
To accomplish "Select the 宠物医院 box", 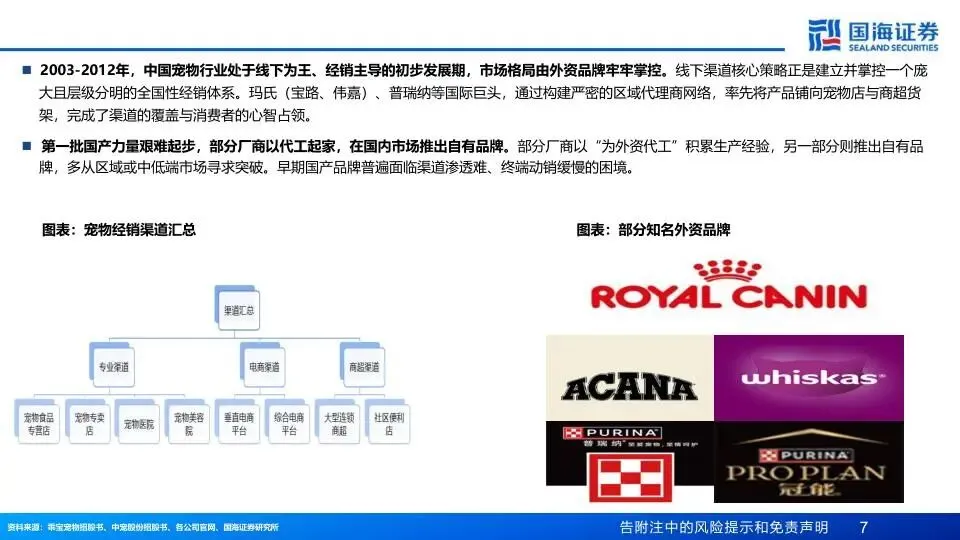I will tap(138, 424).
